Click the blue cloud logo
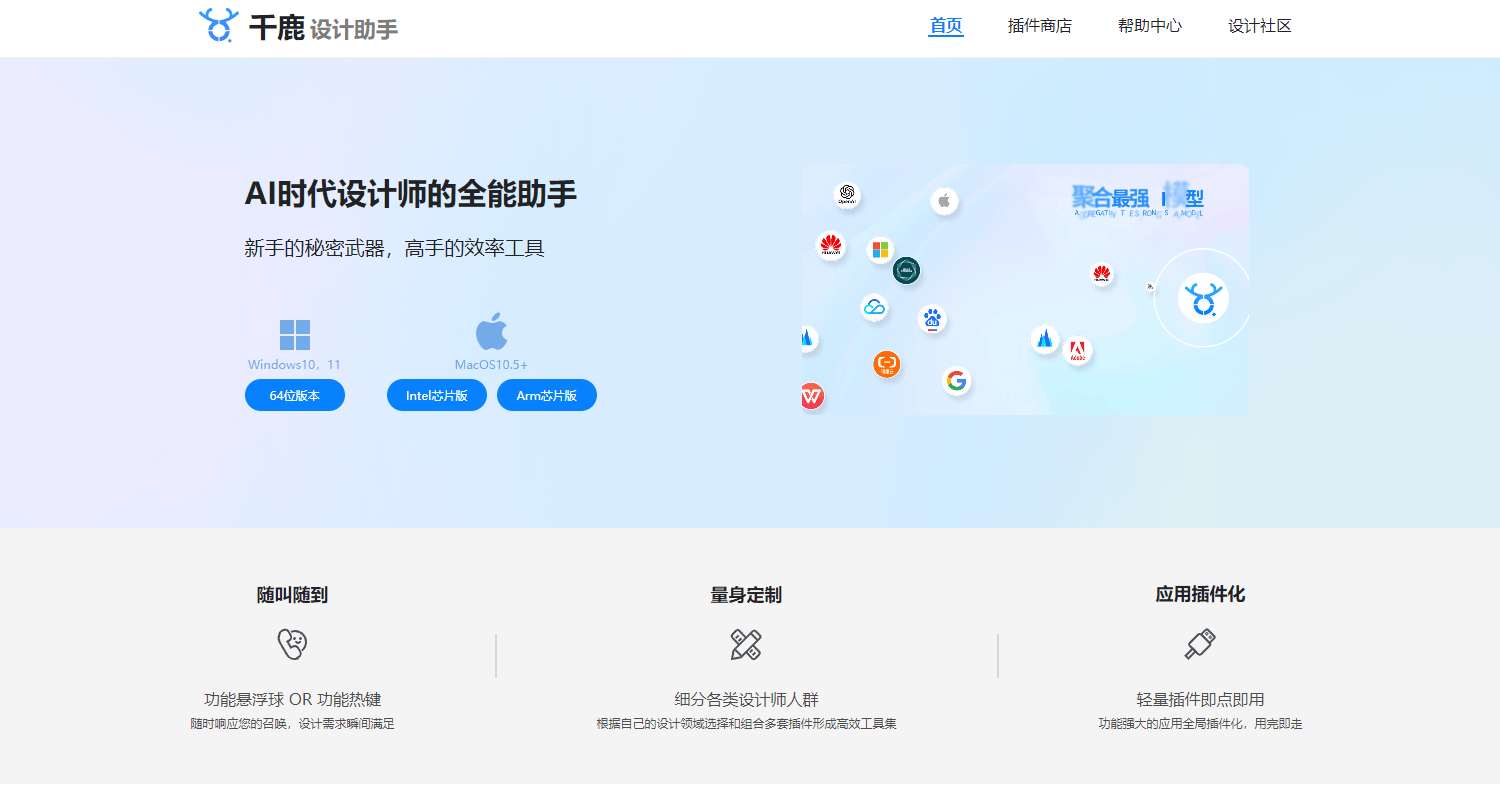Screen dimensions: 1500x787 coord(875,307)
